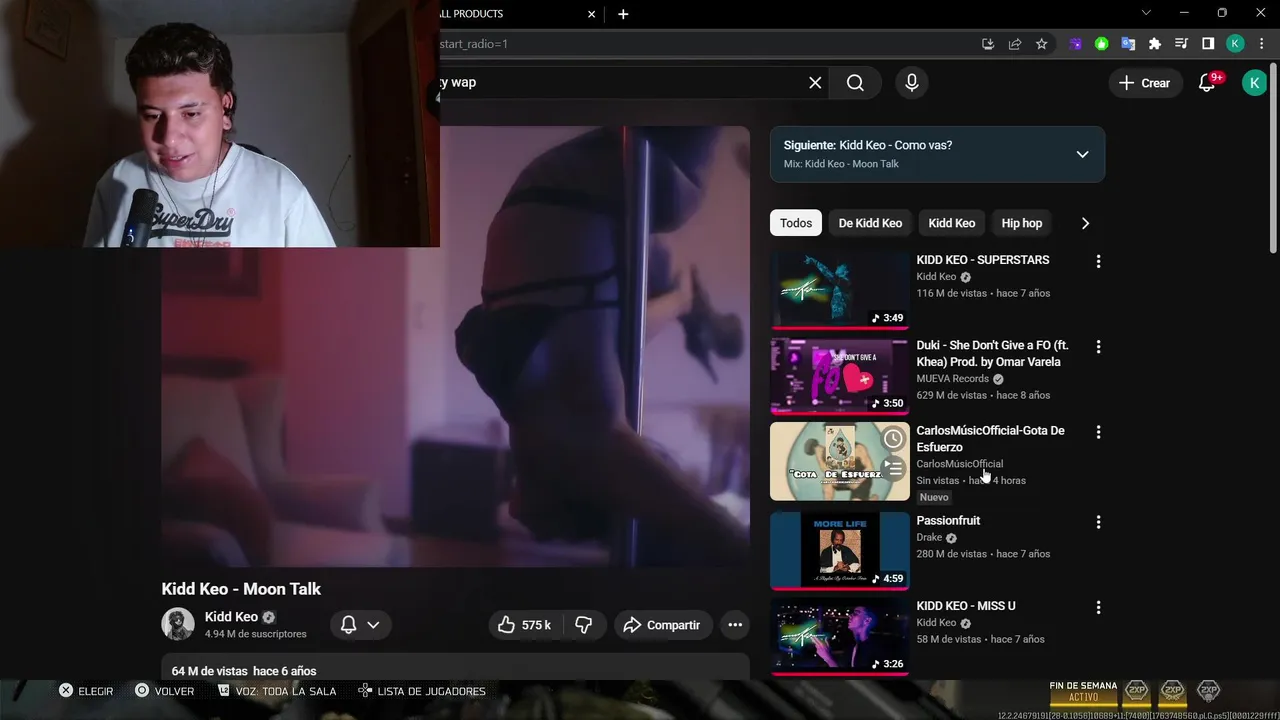The image size is (1280, 720).
Task: Close the ALL PRODUCTS browser tab
Action: click(x=591, y=14)
